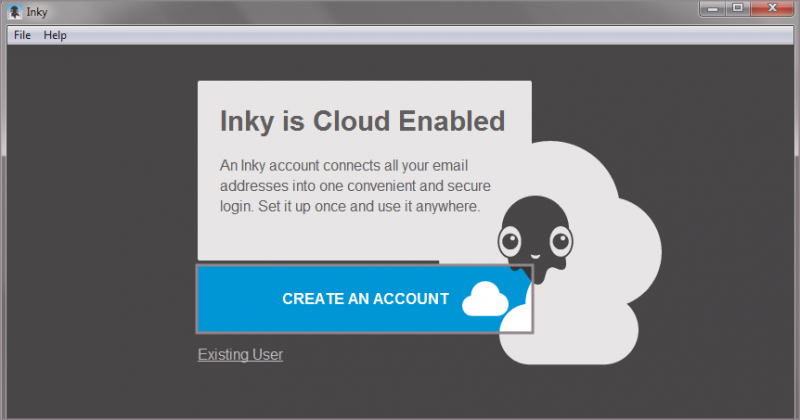Click the Inky title text in the title bar
The width and height of the screenshot is (800, 420).
37,12
